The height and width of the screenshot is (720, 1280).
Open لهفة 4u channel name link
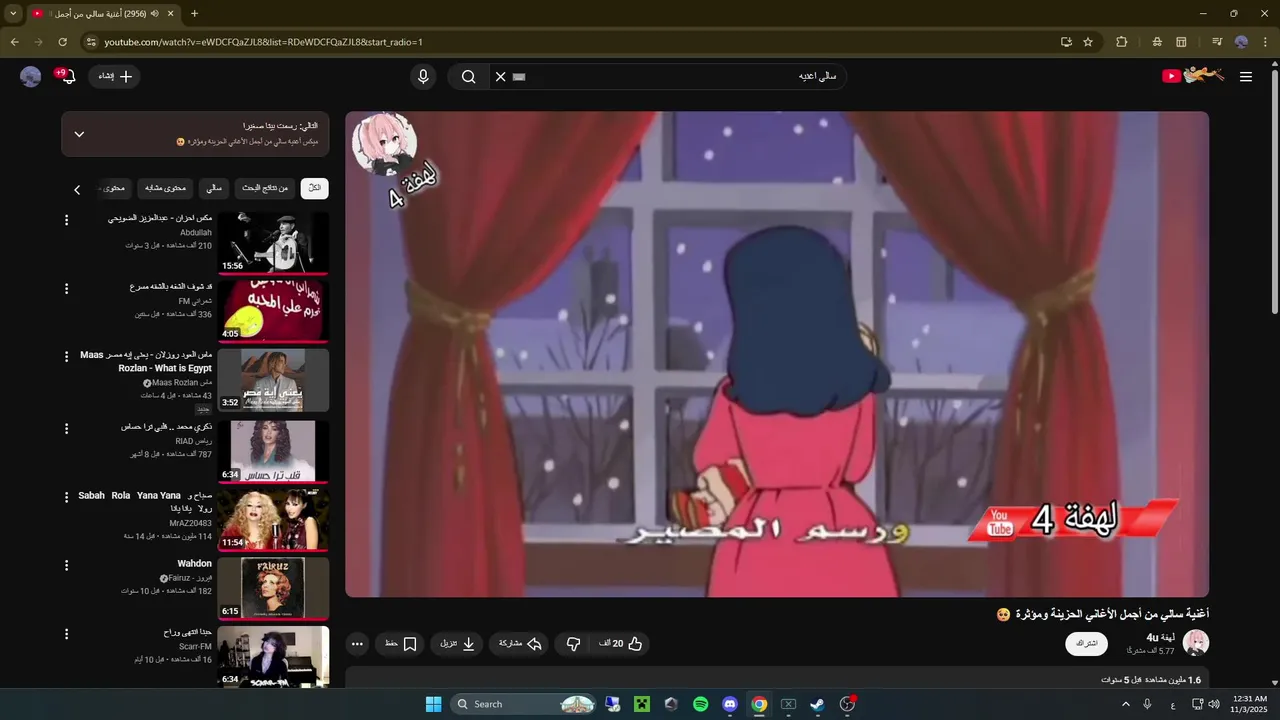1160,637
